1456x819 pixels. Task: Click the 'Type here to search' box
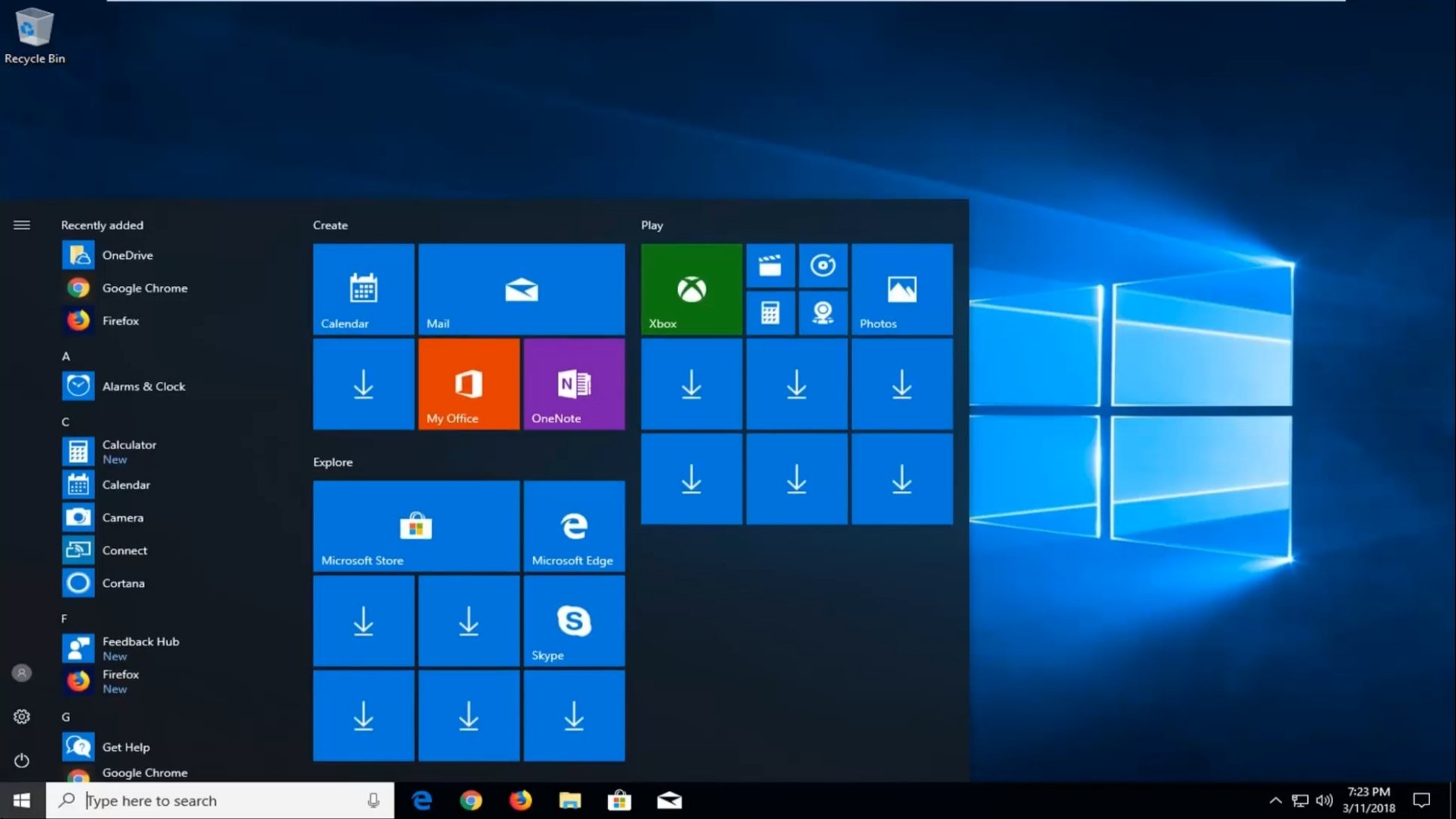pos(220,800)
